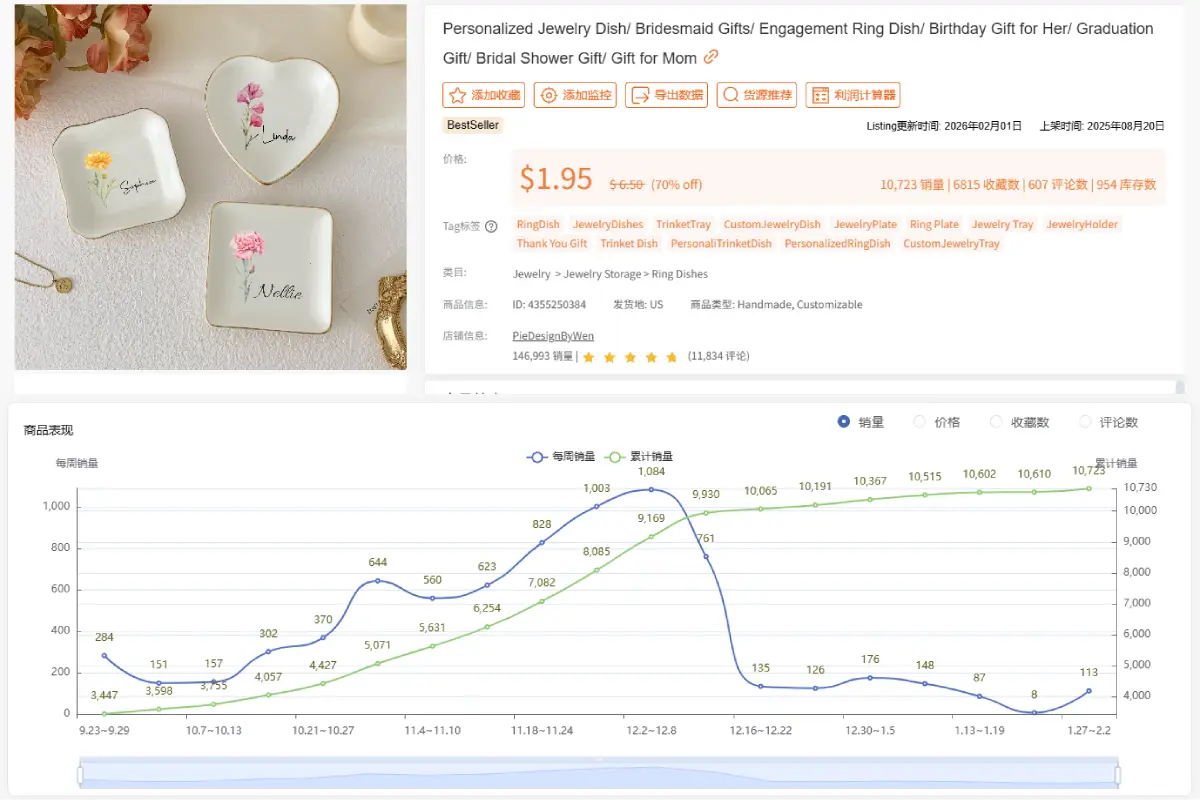Click the star icon on 添加收藏

tap(458, 95)
